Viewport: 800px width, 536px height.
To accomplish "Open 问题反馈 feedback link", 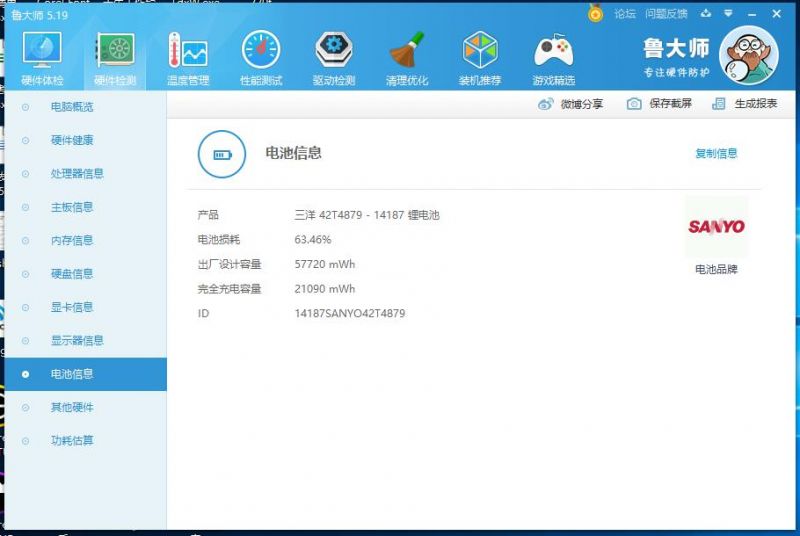I will (666, 14).
